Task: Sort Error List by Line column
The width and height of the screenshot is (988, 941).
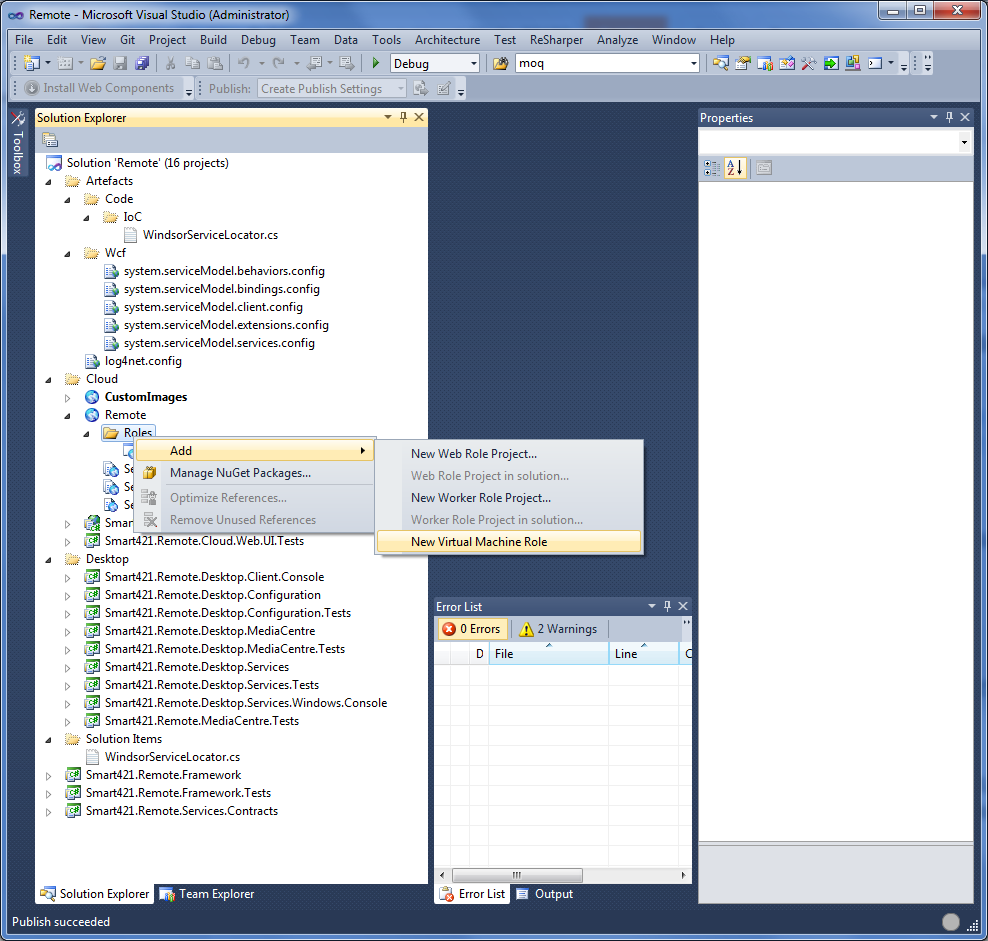Action: (x=644, y=654)
